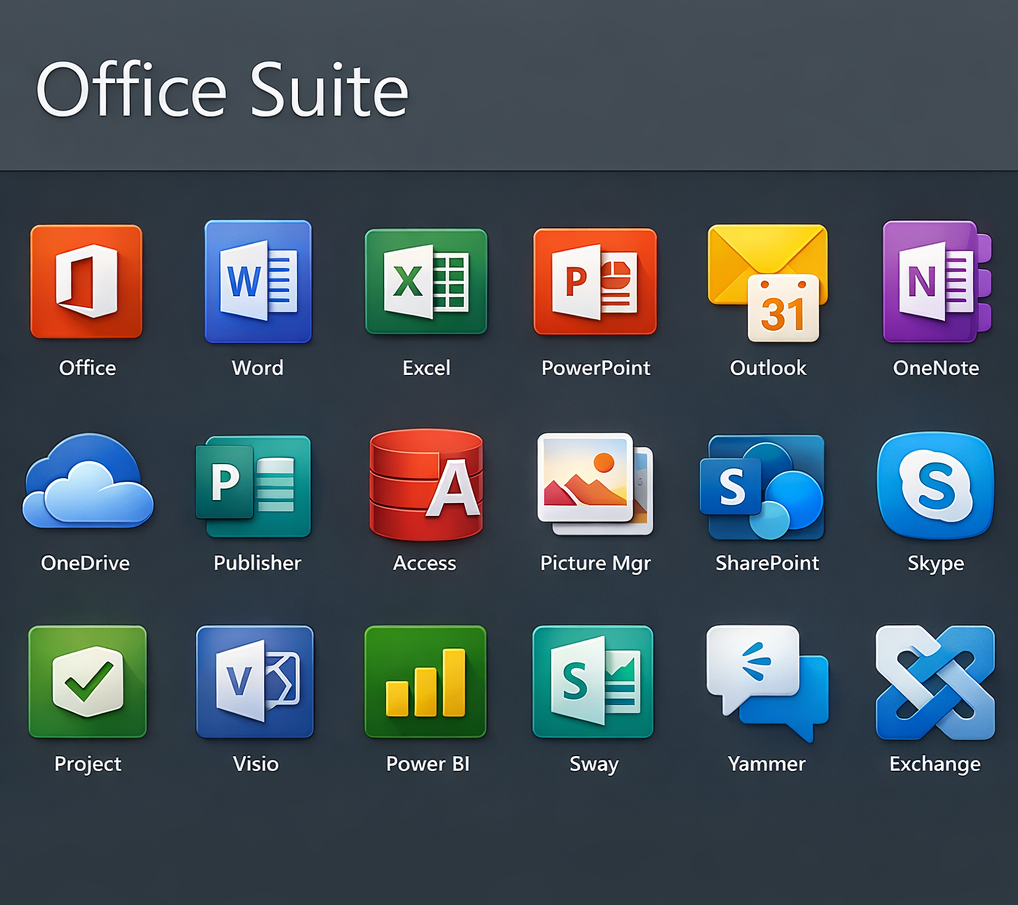Viewport: 1018px width, 905px height.
Task: Open the OneDrive cloud icon
Action: tap(88, 481)
